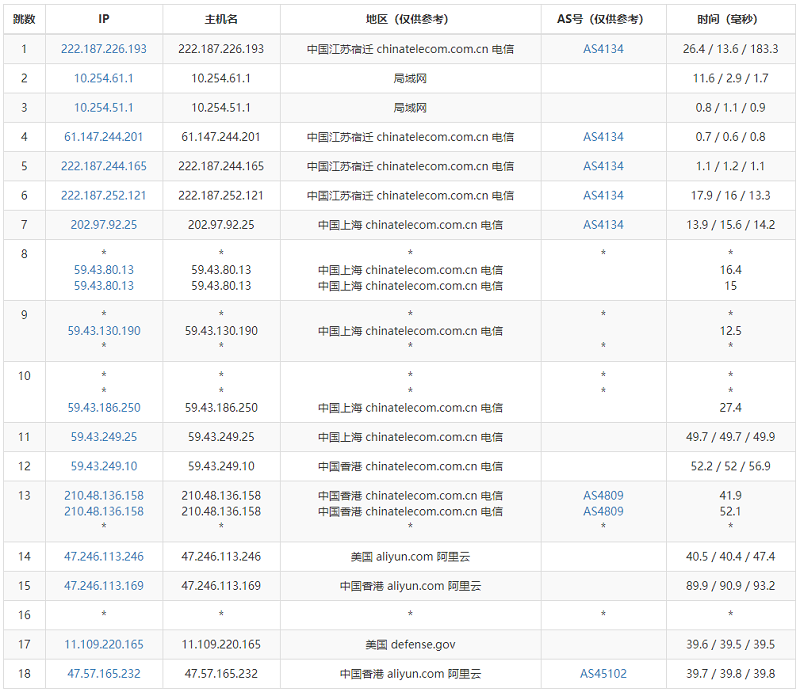Open AS4134 link in hop 4 row
Image resolution: width=800 pixels, height=692 pixels.
[x=603, y=137]
